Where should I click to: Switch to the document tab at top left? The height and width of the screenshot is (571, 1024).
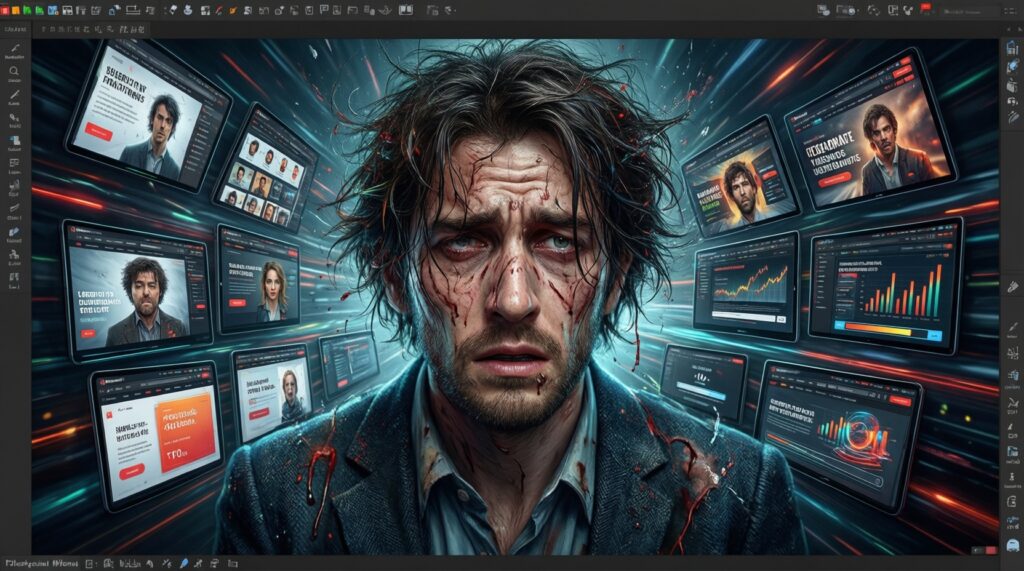(x=15, y=30)
